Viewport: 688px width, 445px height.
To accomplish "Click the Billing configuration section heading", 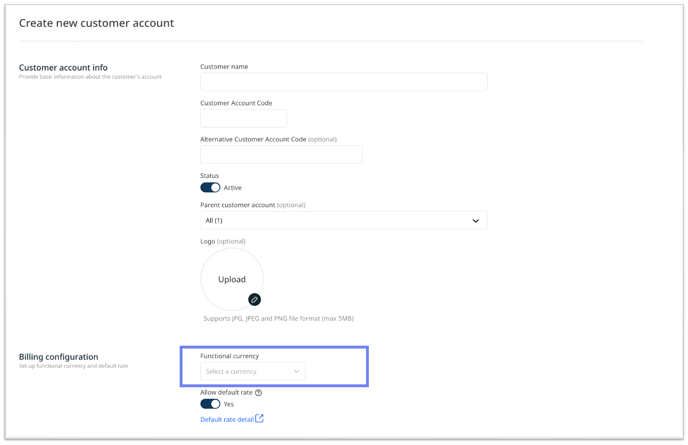I will click(x=58, y=357).
